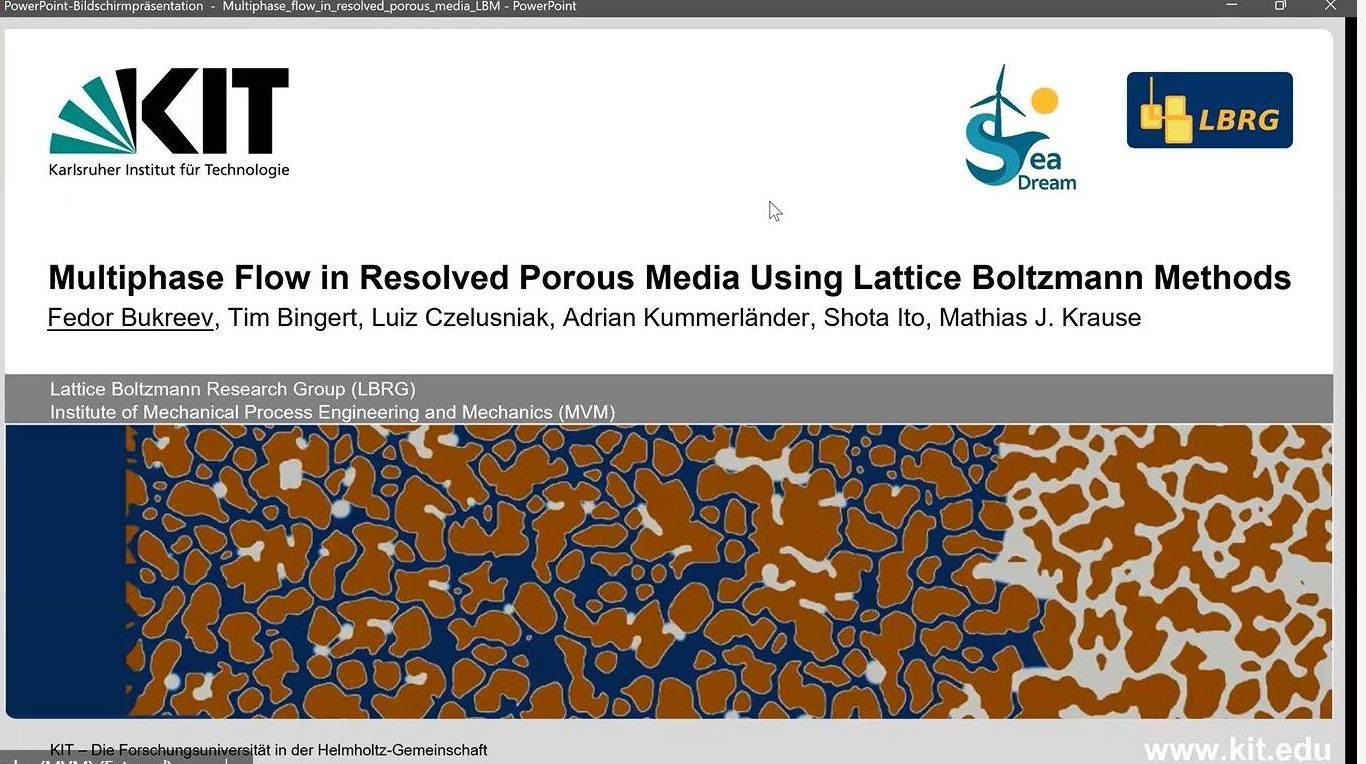Viewport: 1366px width, 764px height.
Task: Close the PowerPoint presentation window
Action: click(1330, 6)
